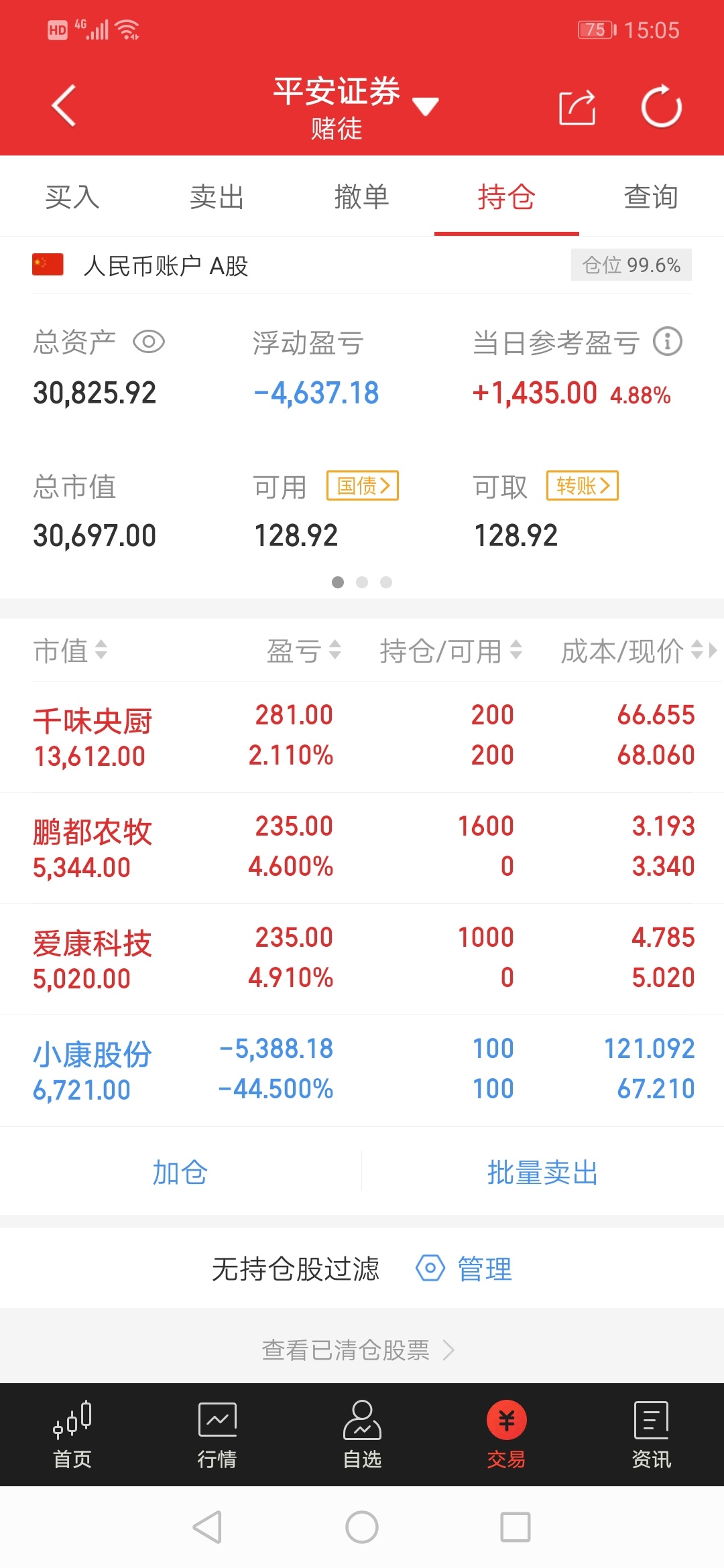Open the info icon beside 当日参考盈亏
The image size is (724, 1568).
[x=668, y=342]
